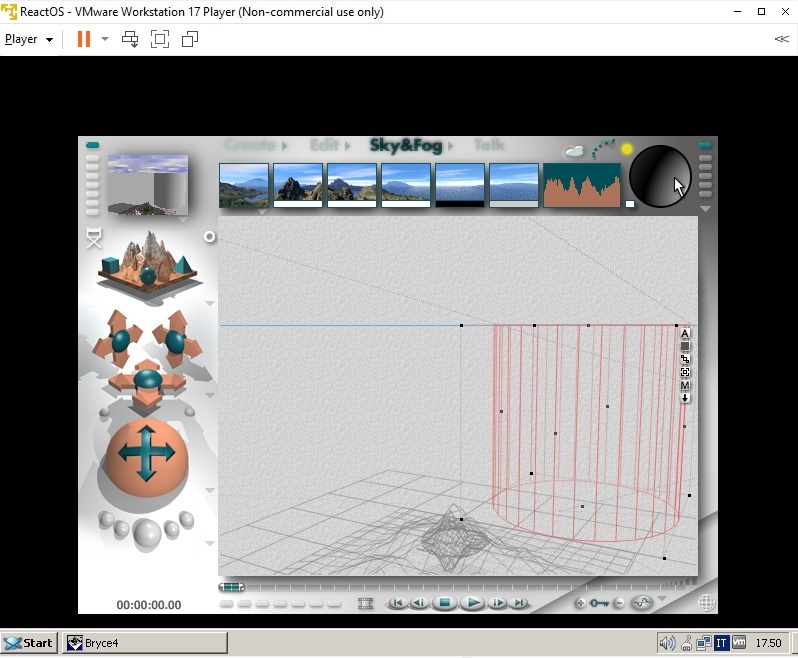Click the Nano Preview render thumbnail
The height and width of the screenshot is (658, 798).
tap(148, 185)
